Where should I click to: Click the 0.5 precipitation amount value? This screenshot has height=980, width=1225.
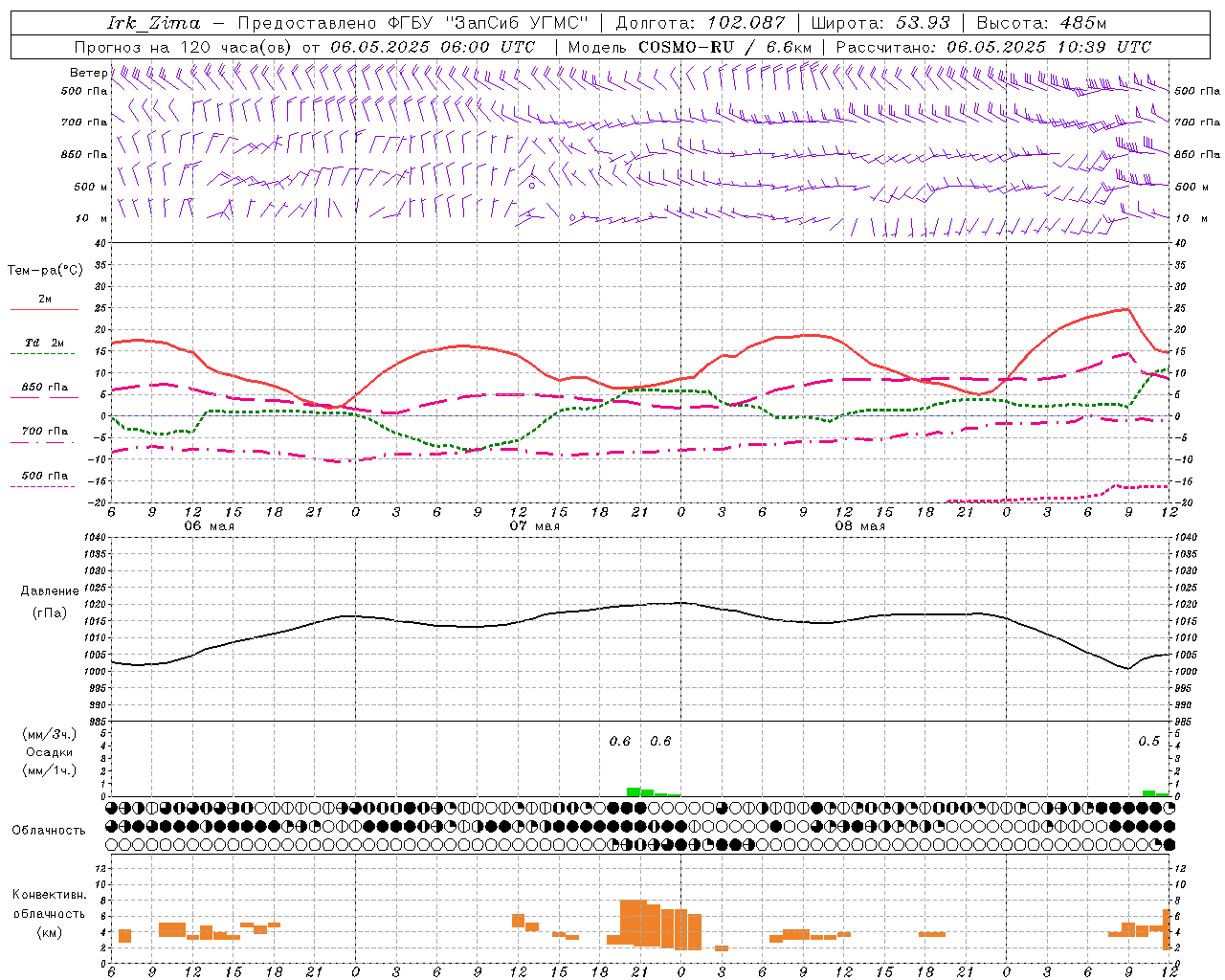click(1148, 741)
